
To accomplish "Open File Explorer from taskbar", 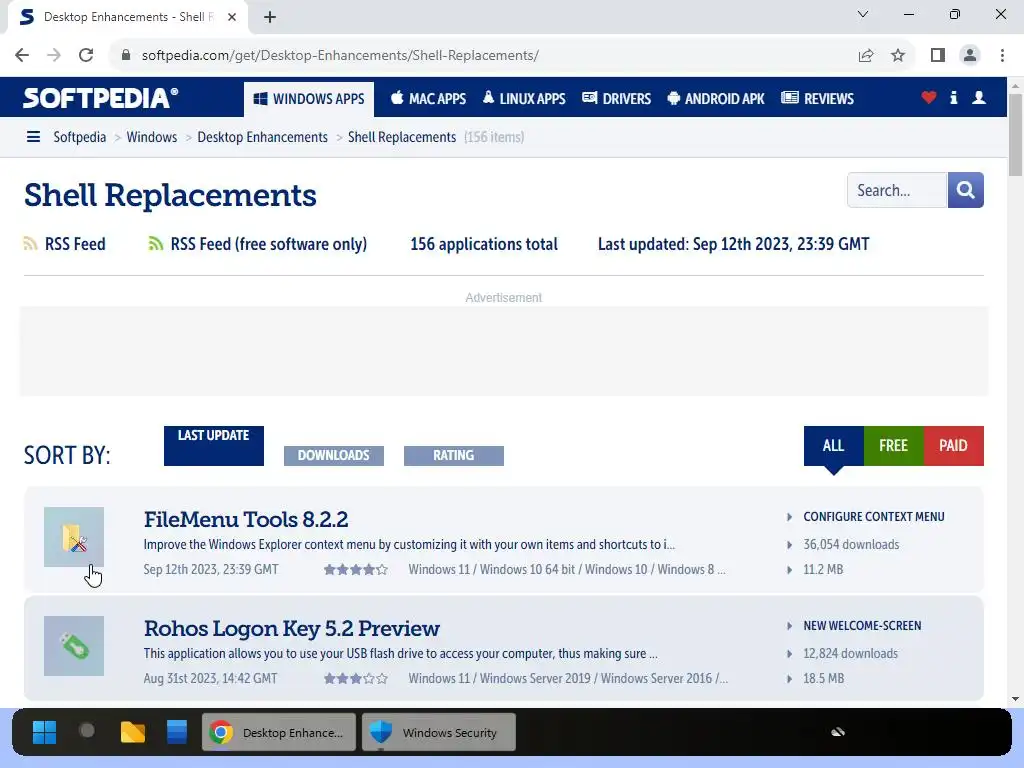I will (x=133, y=732).
